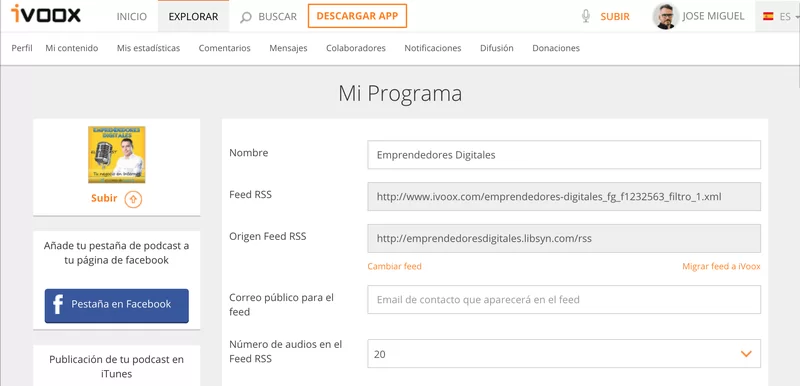The height and width of the screenshot is (386, 800).
Task: Click the orange Subir link under cover
Action: [104, 198]
